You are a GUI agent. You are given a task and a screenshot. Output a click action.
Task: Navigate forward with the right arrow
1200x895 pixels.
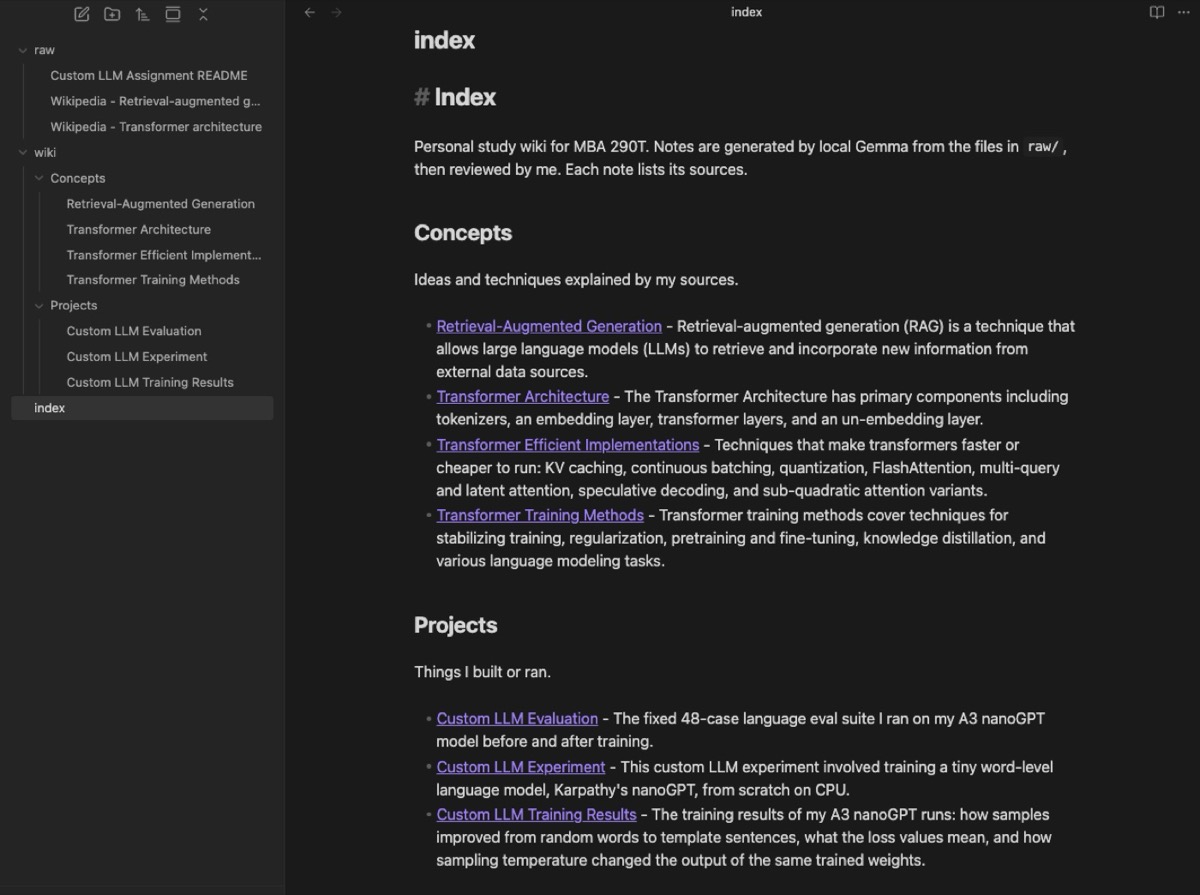(337, 12)
